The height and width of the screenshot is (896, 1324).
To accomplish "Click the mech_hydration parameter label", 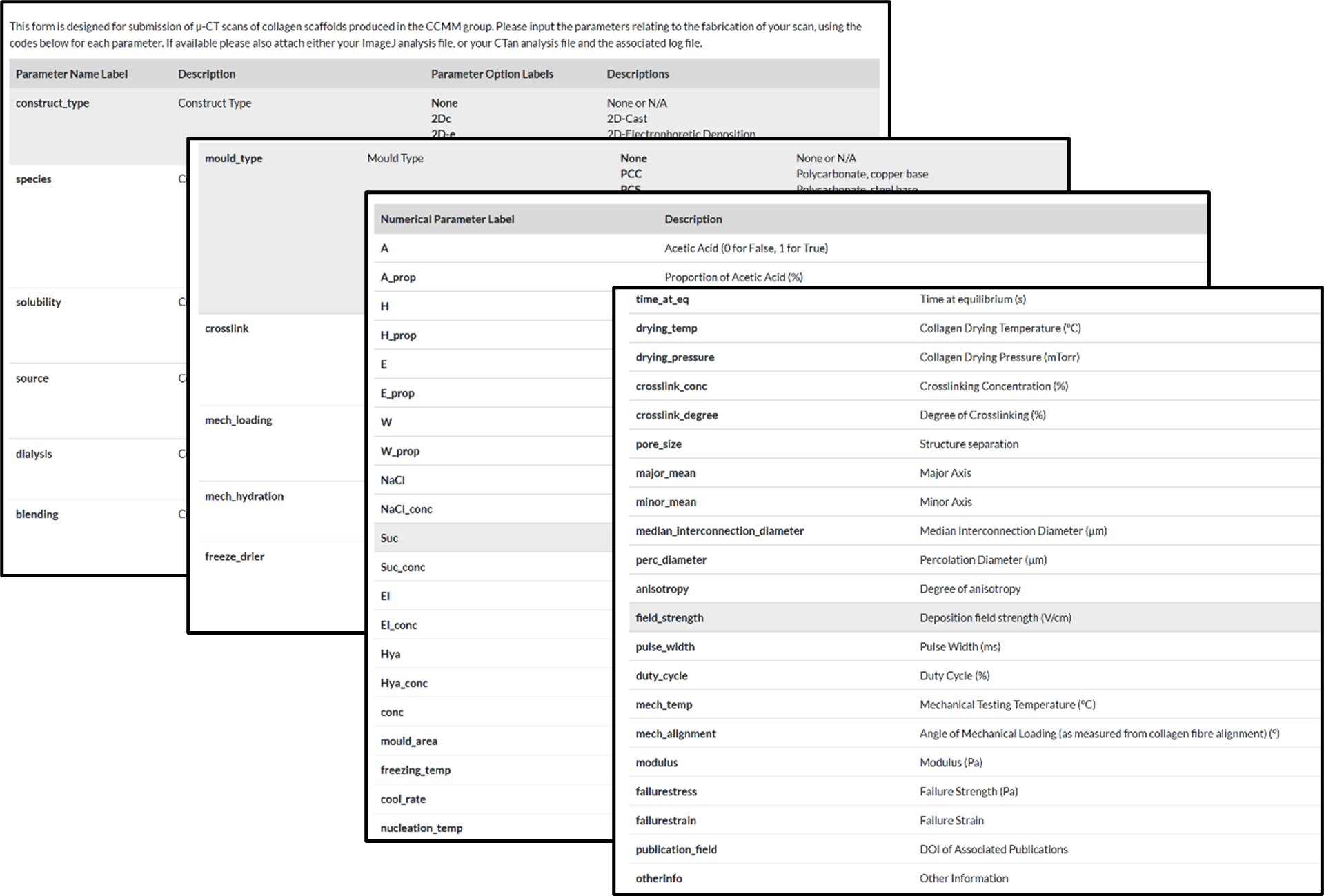I will point(244,496).
